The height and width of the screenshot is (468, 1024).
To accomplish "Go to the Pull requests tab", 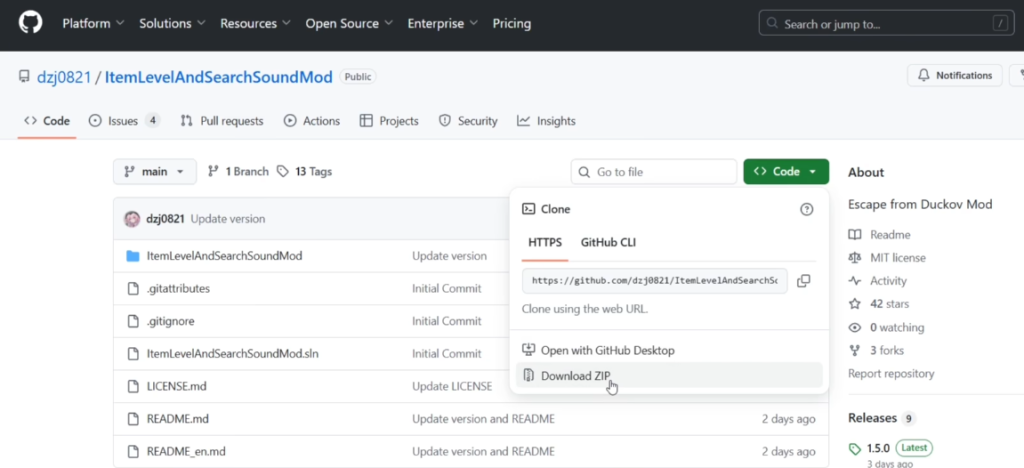I will (222, 121).
